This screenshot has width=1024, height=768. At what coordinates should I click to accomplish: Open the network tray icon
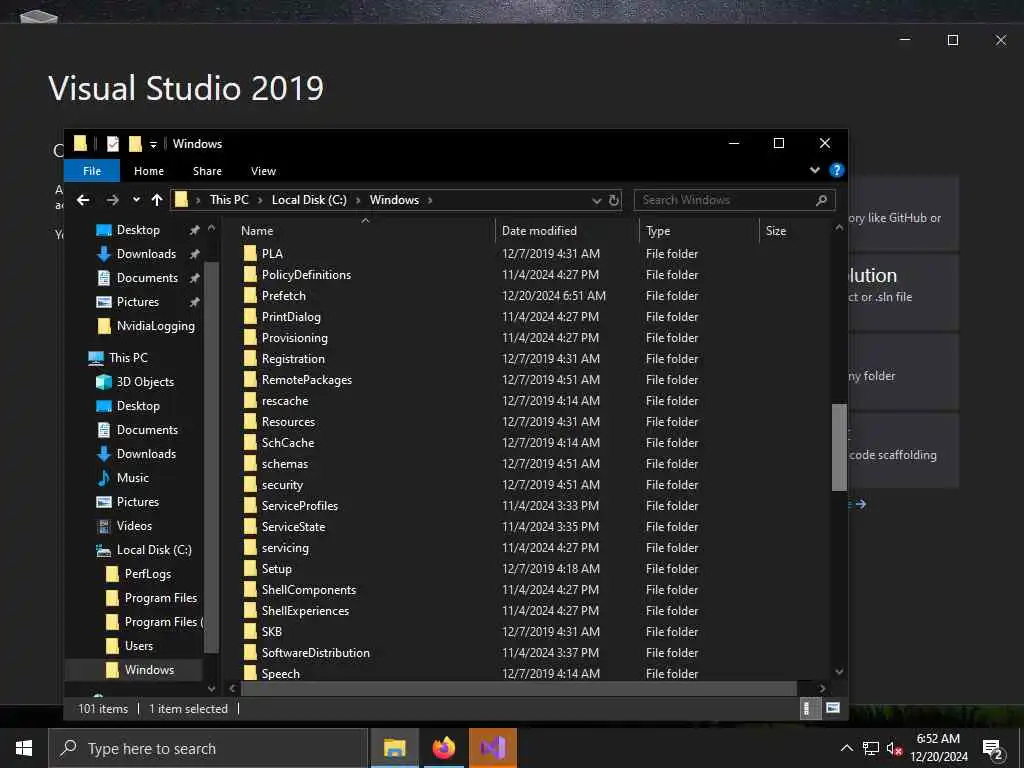pos(871,748)
